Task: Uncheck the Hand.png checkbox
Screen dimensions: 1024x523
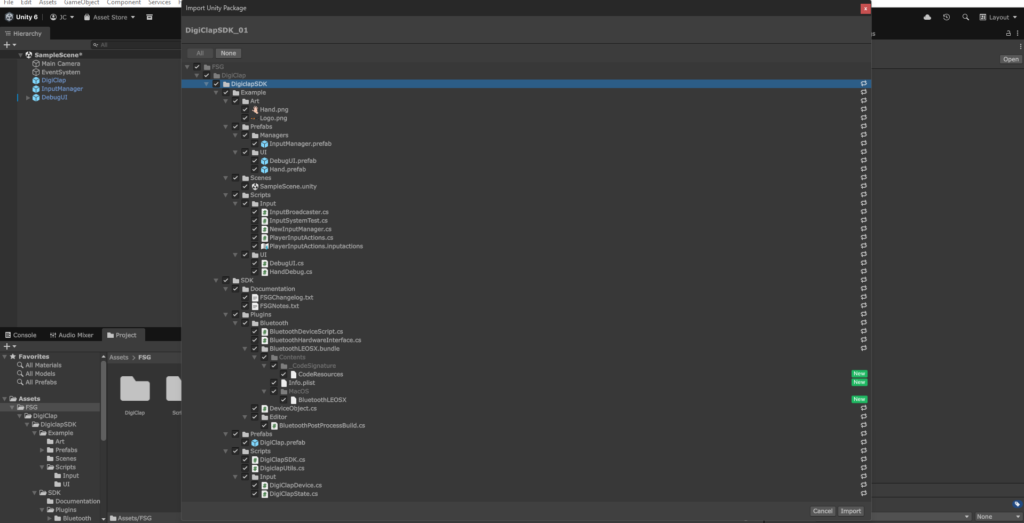Action: point(245,109)
